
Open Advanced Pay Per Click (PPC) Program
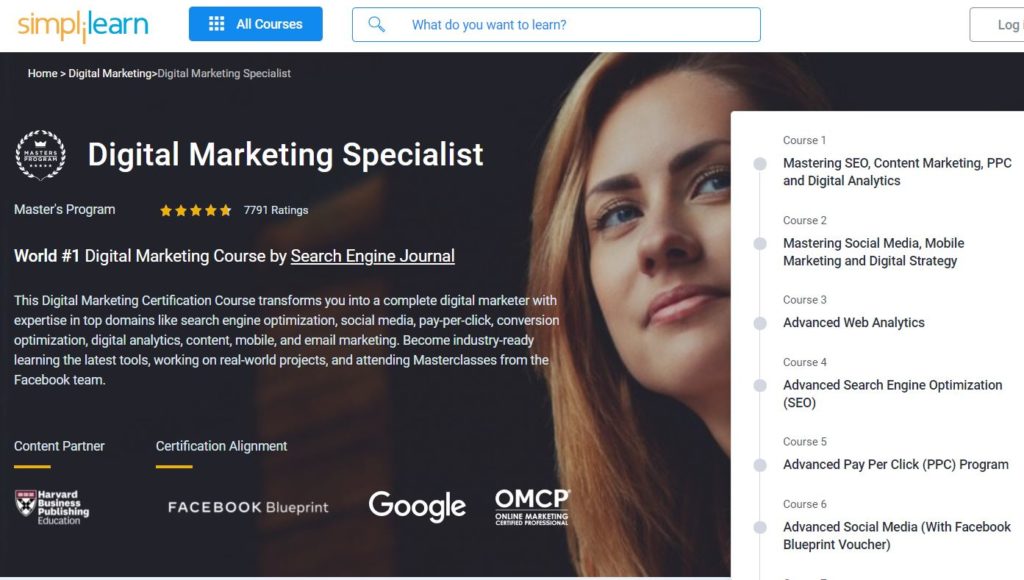pos(896,464)
